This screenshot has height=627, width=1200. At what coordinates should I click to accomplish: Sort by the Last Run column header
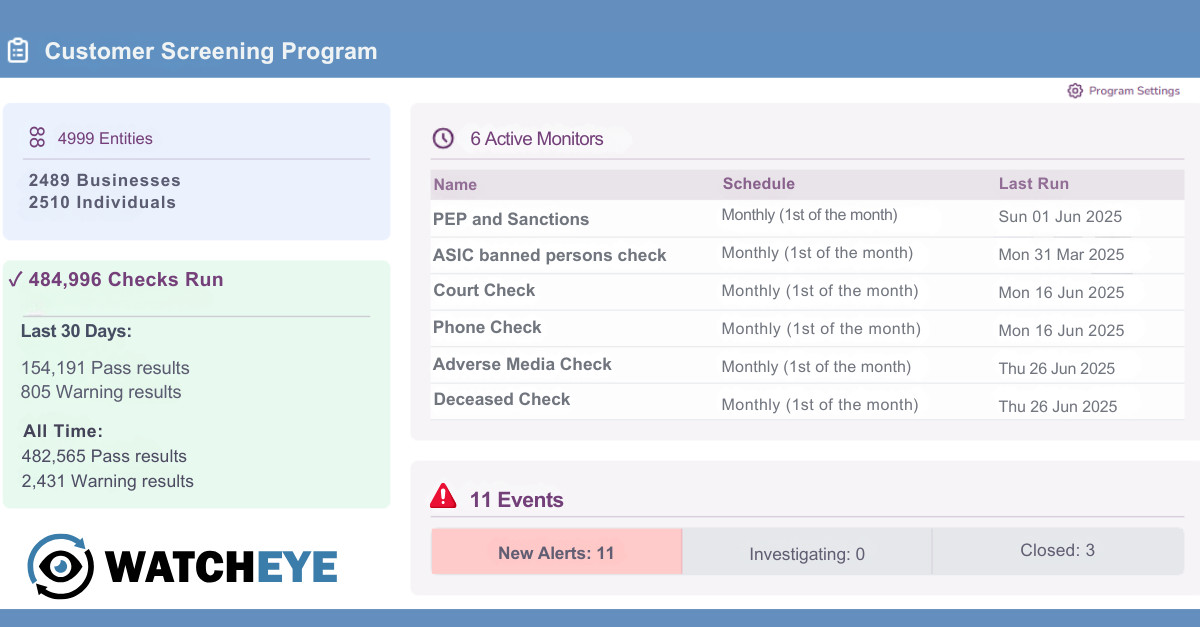tap(1033, 184)
